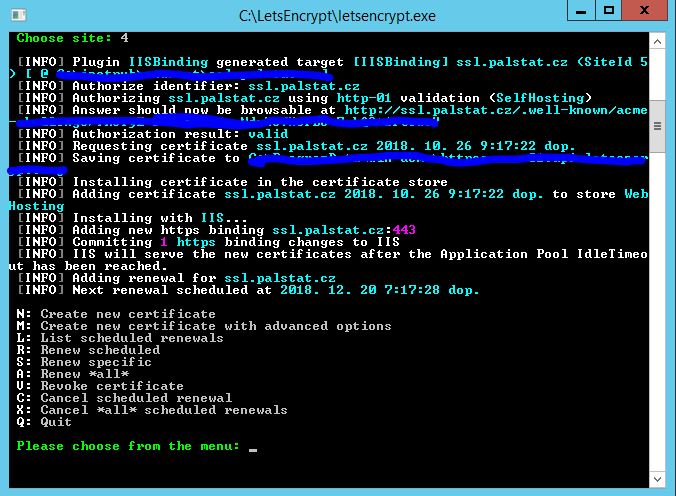The height and width of the screenshot is (496, 676).
Task: Click the 'Plugin IISBinding generated target' line
Action: tap(332, 62)
